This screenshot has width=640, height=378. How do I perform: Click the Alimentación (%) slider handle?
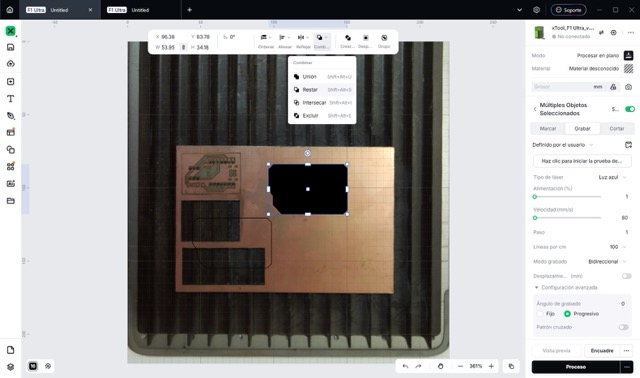click(x=535, y=197)
